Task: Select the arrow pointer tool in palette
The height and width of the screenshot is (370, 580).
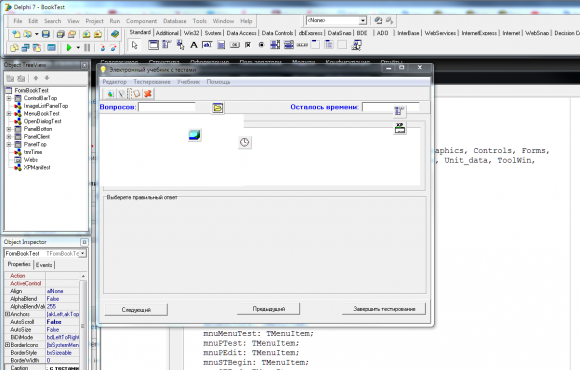Action: pyautogui.click(x=135, y=45)
